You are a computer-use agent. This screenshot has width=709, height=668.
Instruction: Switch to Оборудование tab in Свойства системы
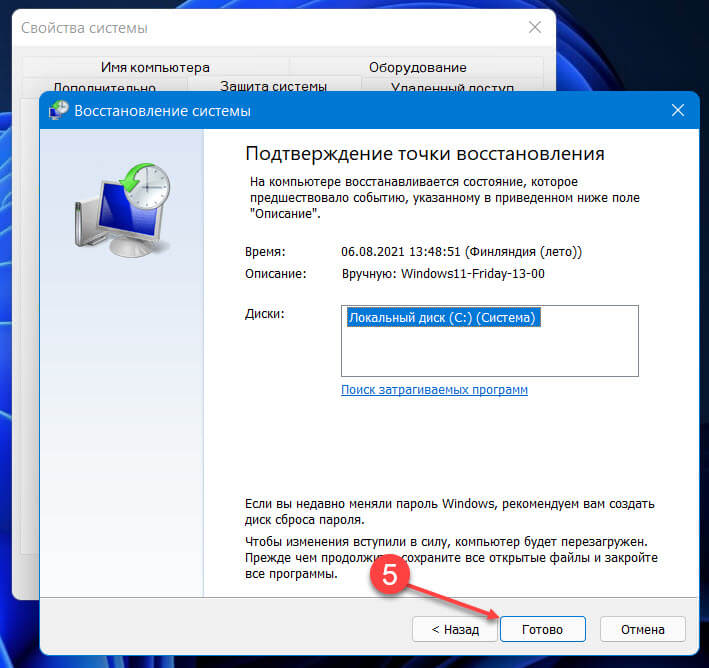tap(417, 67)
